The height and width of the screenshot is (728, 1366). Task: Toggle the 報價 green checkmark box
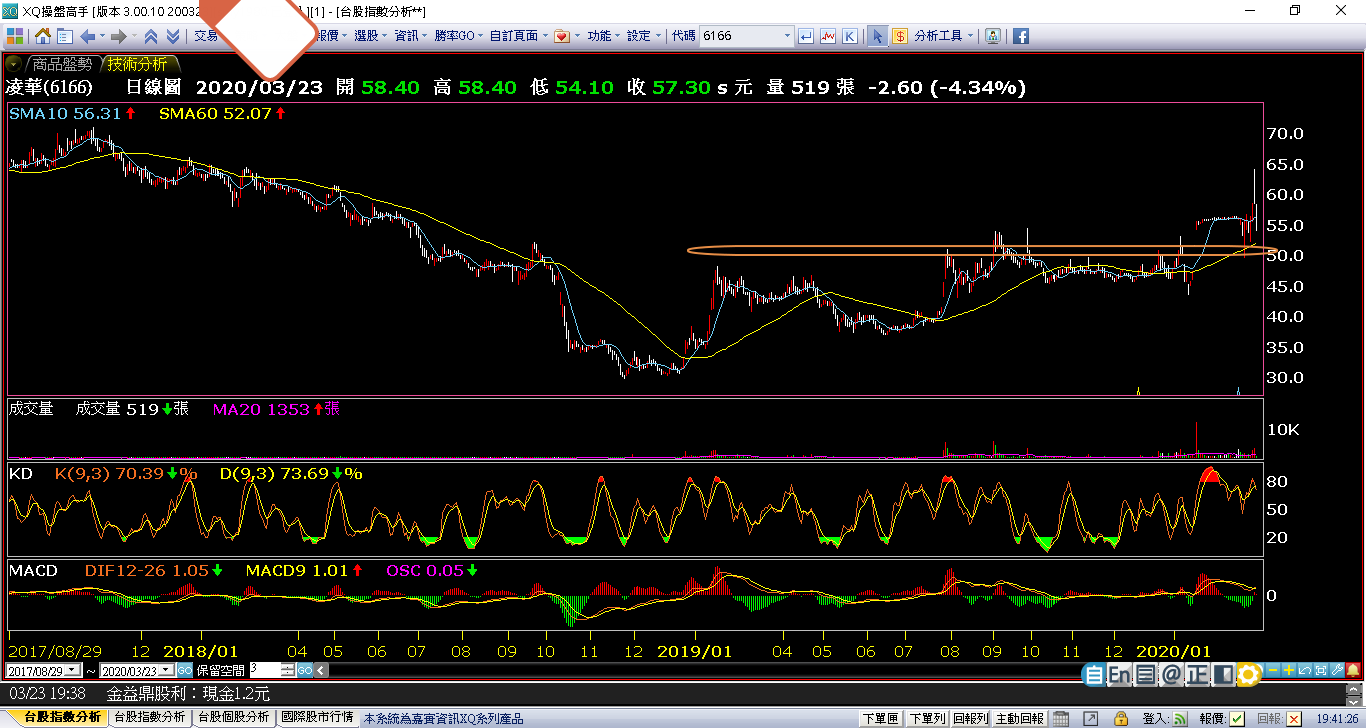(x=1237, y=719)
